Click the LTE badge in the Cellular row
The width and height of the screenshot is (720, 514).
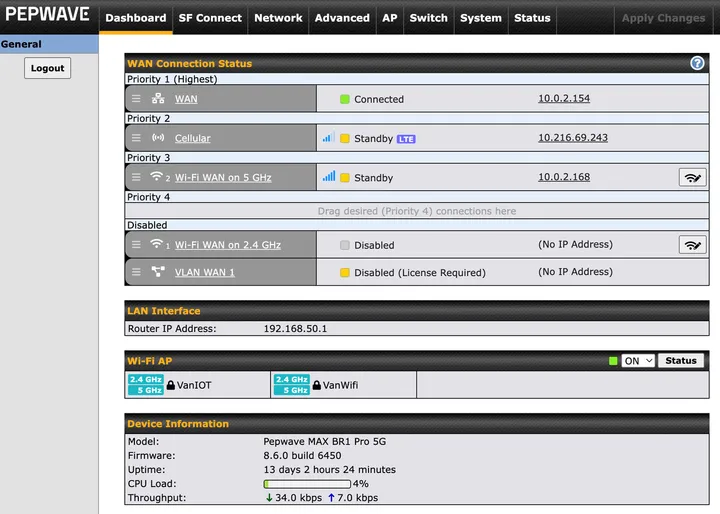(x=406, y=139)
